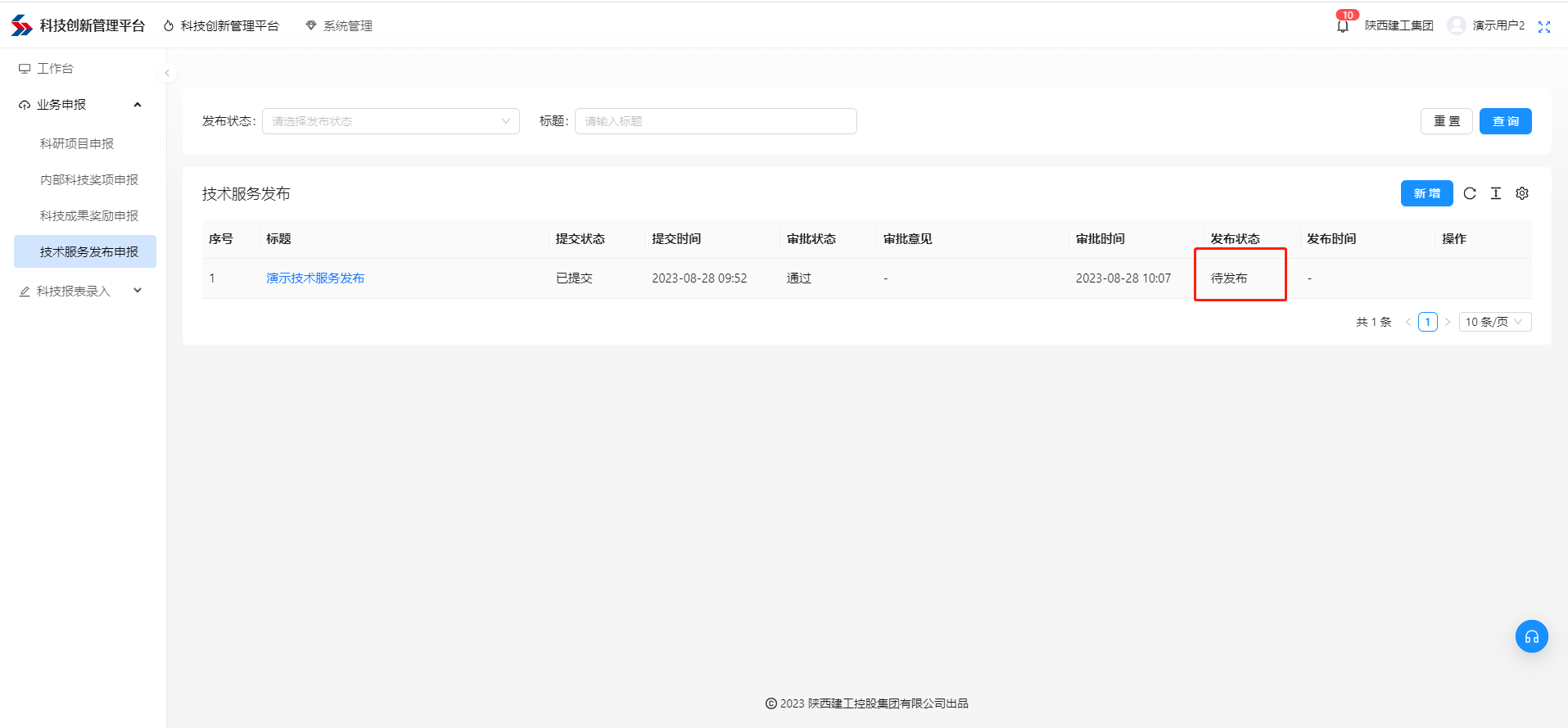Viewport: 1568px width, 728px height.
Task: Focus the 标题 input field
Action: [x=715, y=121]
